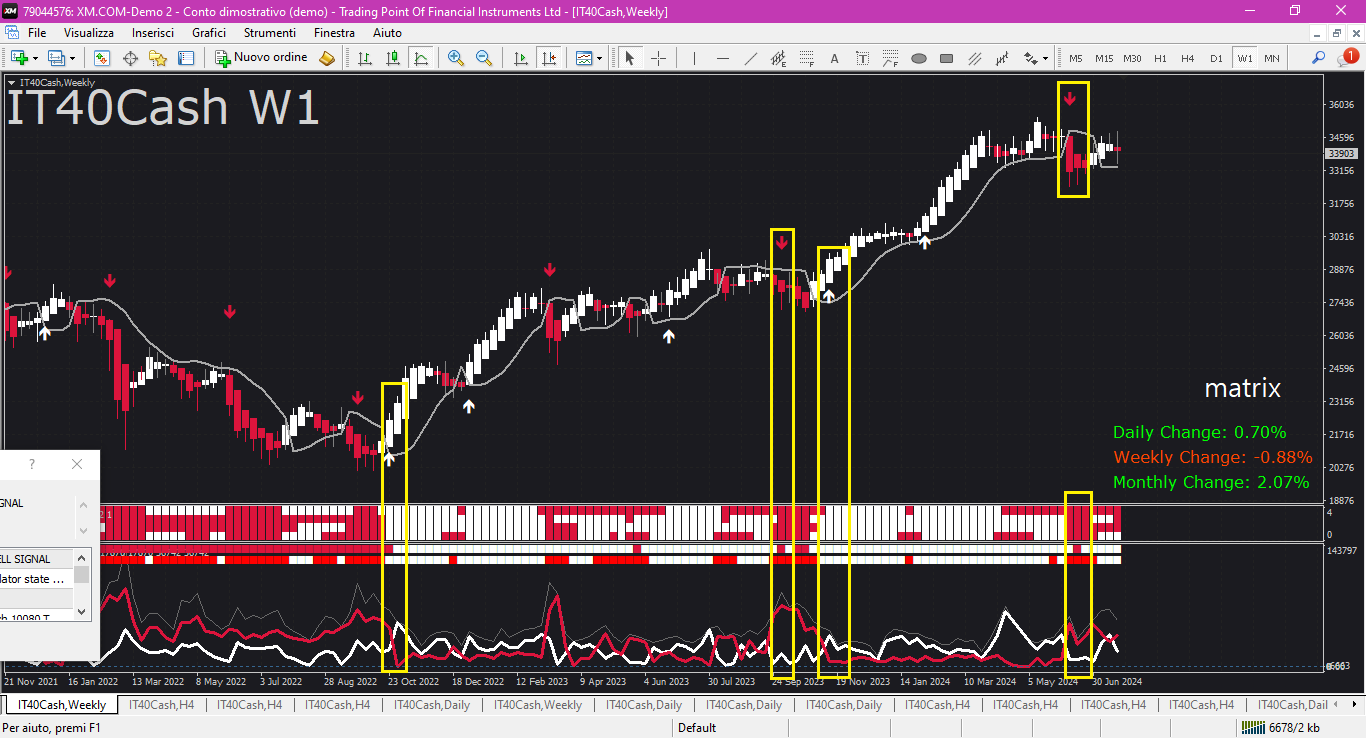Select the trendline drawing tool

point(751,58)
